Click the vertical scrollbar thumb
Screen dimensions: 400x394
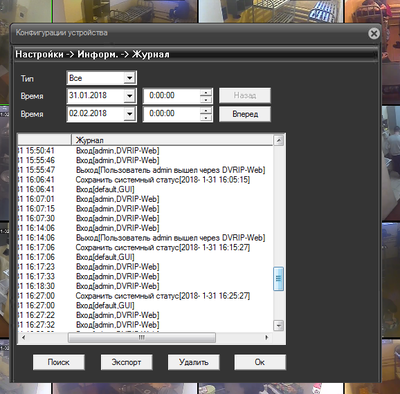point(278,279)
